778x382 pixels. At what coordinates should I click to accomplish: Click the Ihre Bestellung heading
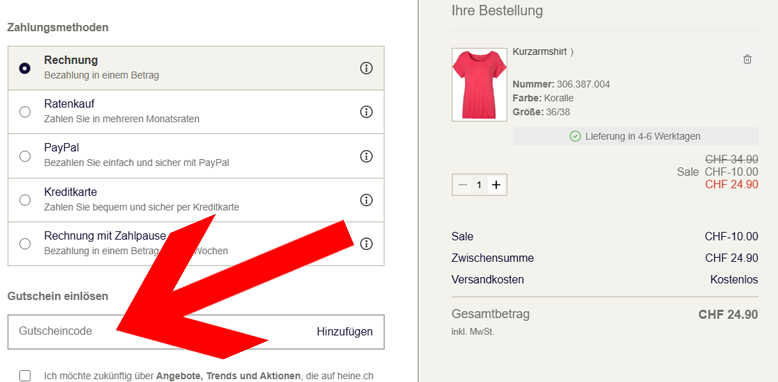(497, 10)
